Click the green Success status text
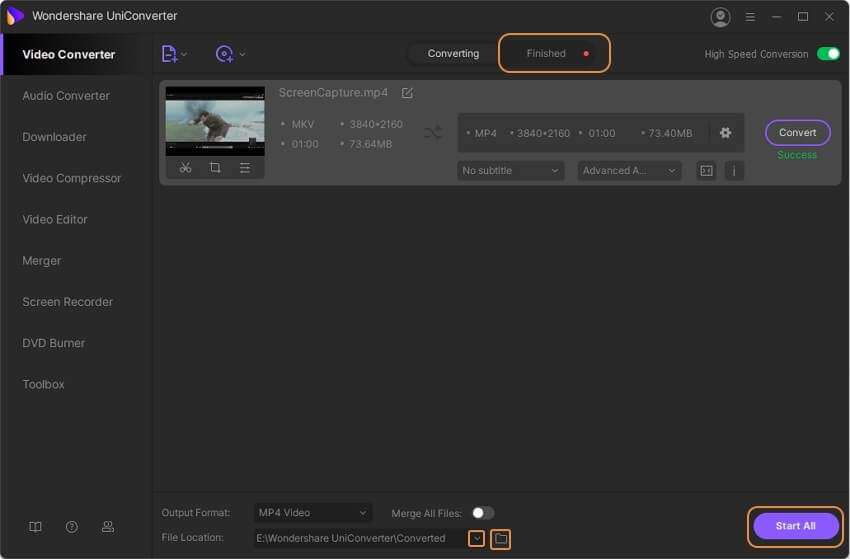Screen dimensions: 850x559 797,155
